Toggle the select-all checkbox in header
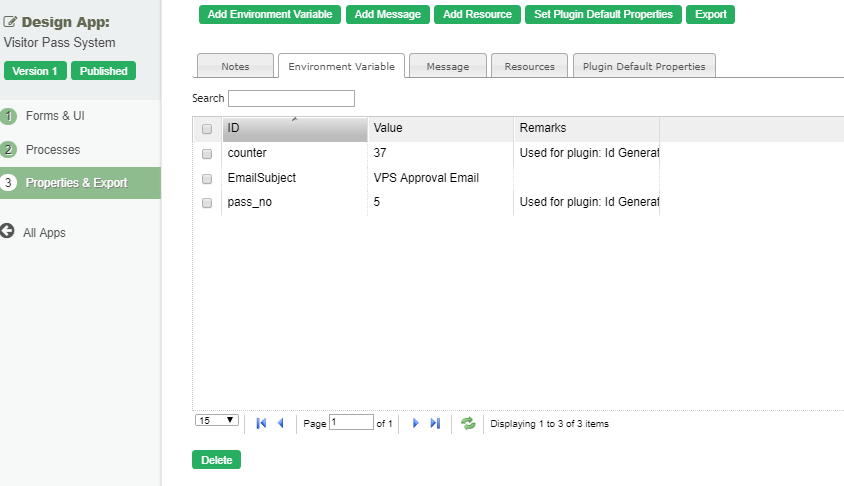This screenshot has width=844, height=486. [x=207, y=129]
